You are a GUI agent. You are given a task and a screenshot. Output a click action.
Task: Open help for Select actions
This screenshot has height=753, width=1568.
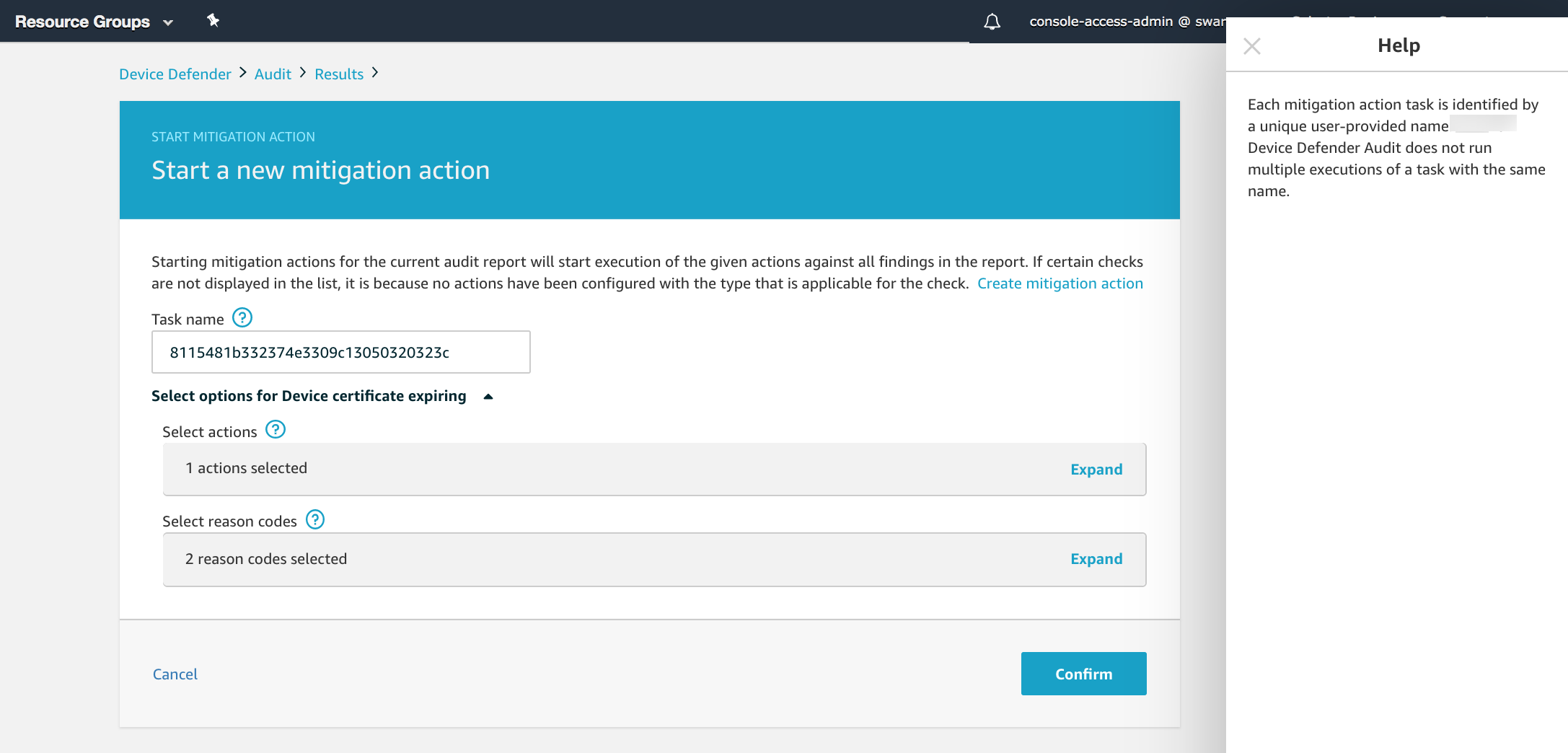[274, 429]
